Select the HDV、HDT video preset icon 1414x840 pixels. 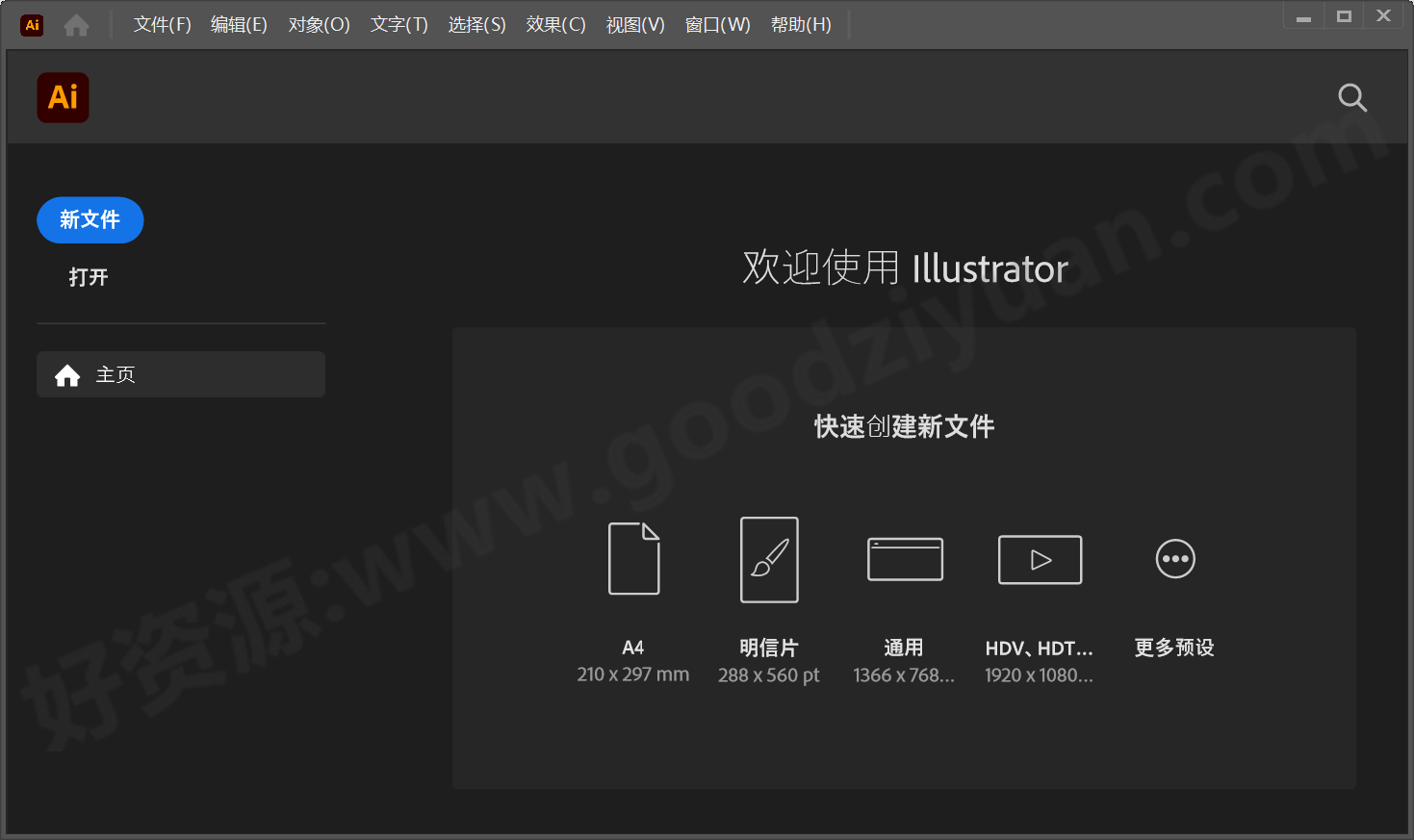point(1040,559)
